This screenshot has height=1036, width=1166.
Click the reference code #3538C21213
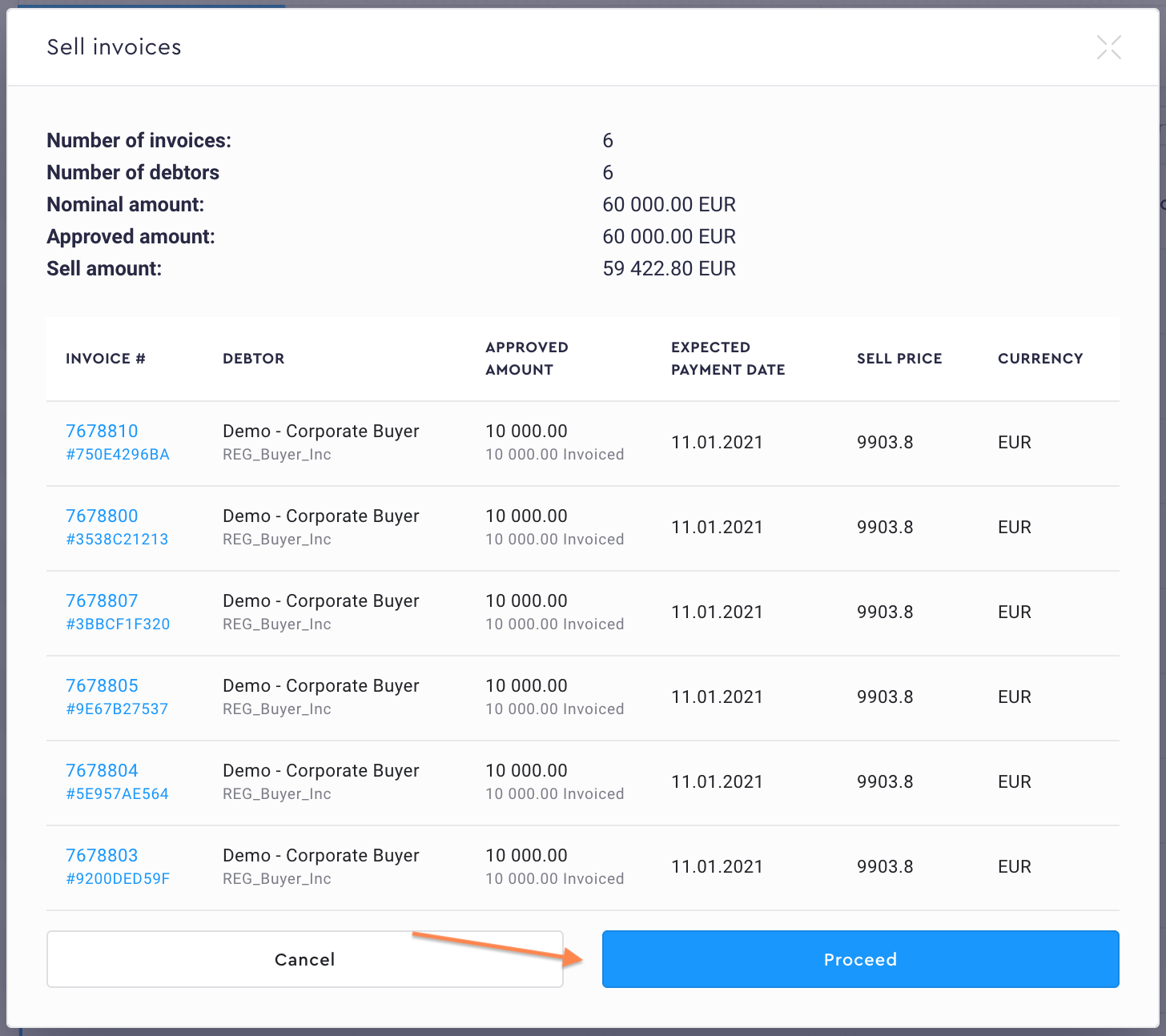pos(117,540)
